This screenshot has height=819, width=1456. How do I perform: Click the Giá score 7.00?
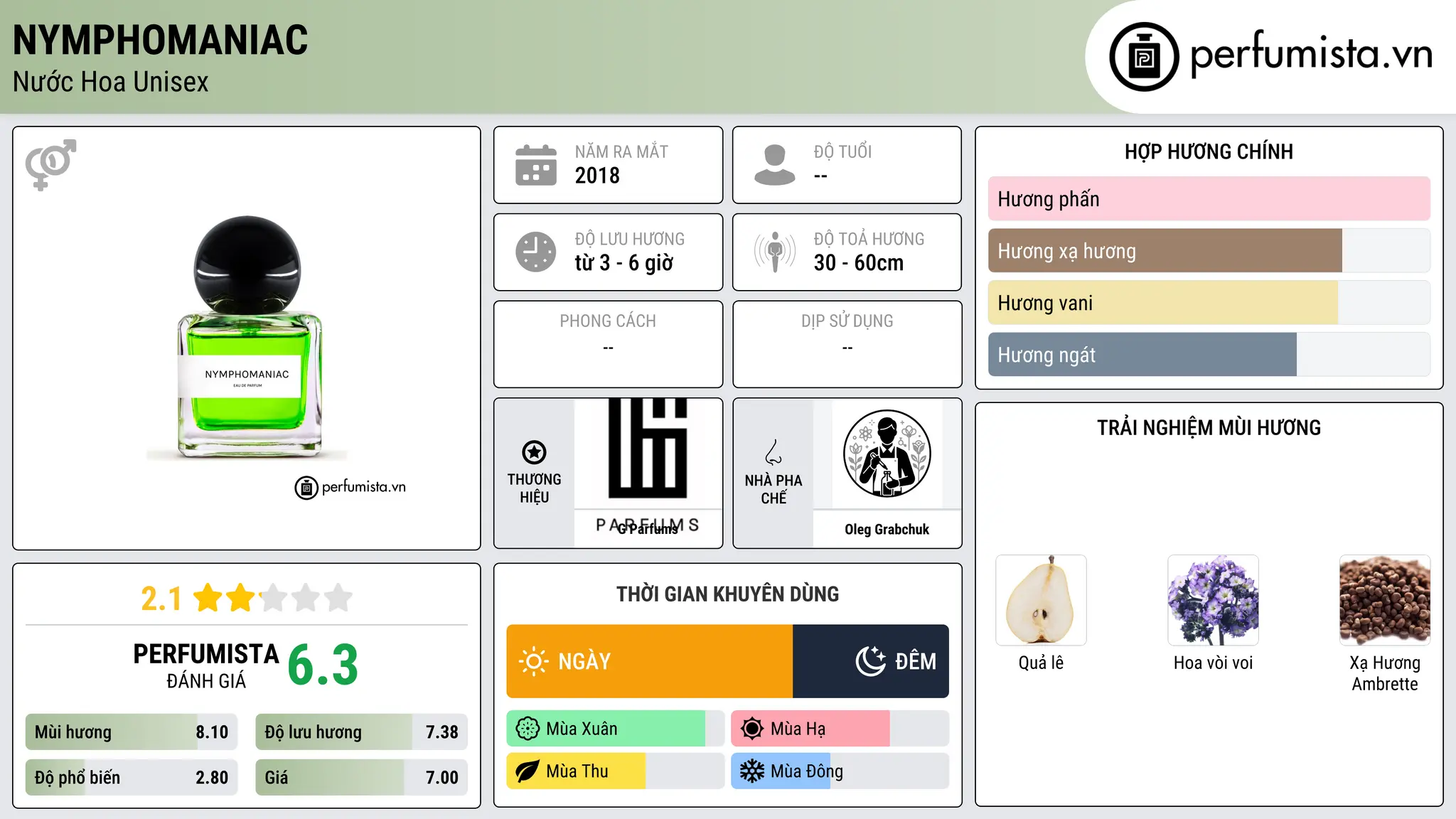tap(441, 778)
